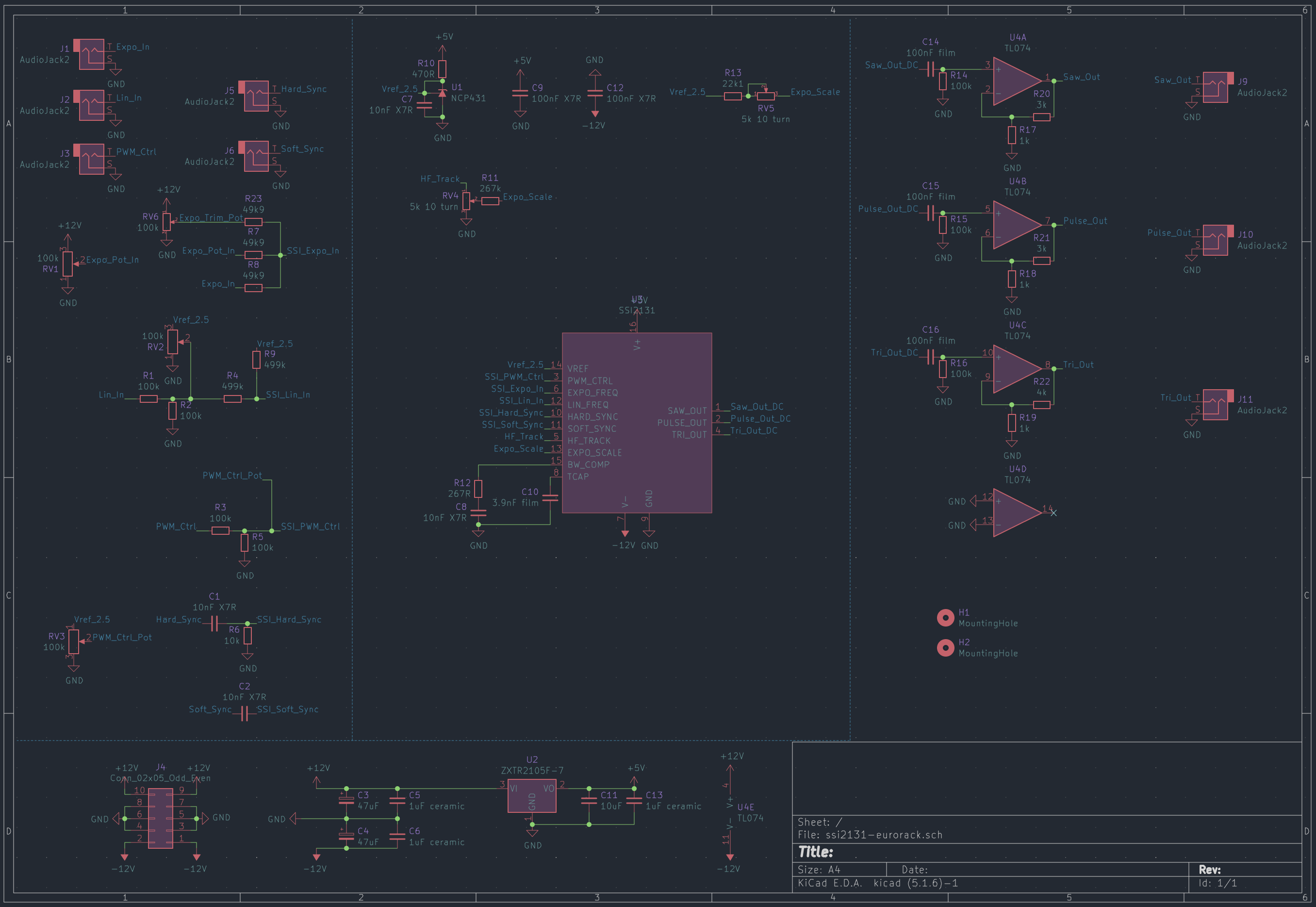Click the 'Size: A4' field
The height and width of the screenshot is (907, 1316).
click(x=819, y=870)
